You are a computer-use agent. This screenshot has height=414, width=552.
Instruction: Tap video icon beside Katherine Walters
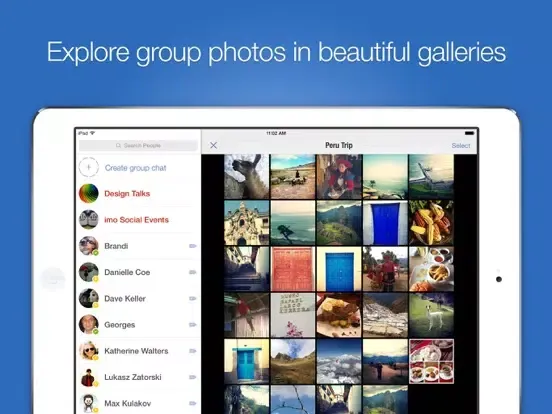(193, 351)
